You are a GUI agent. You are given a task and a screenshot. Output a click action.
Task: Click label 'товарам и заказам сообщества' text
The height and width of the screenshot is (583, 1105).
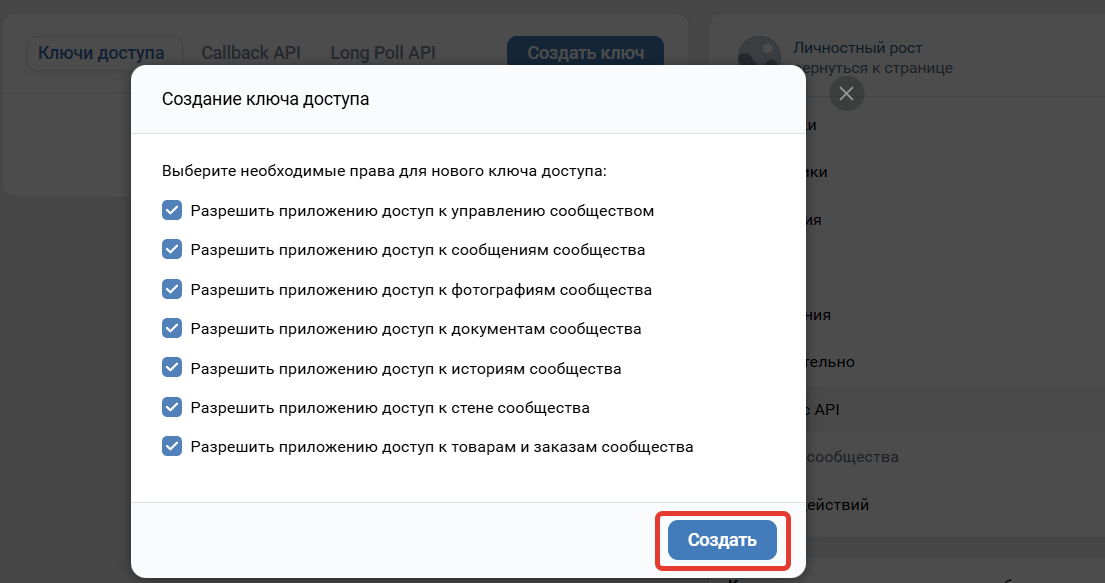572,447
